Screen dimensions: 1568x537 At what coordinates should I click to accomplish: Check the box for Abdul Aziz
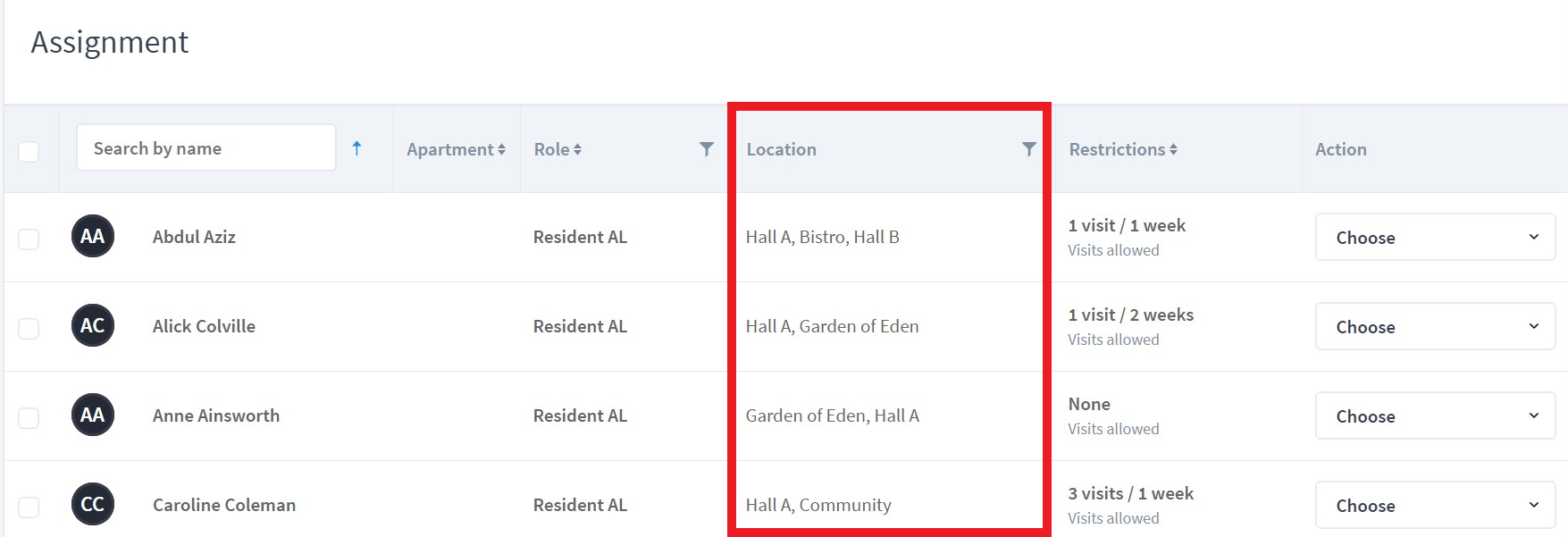[x=29, y=239]
